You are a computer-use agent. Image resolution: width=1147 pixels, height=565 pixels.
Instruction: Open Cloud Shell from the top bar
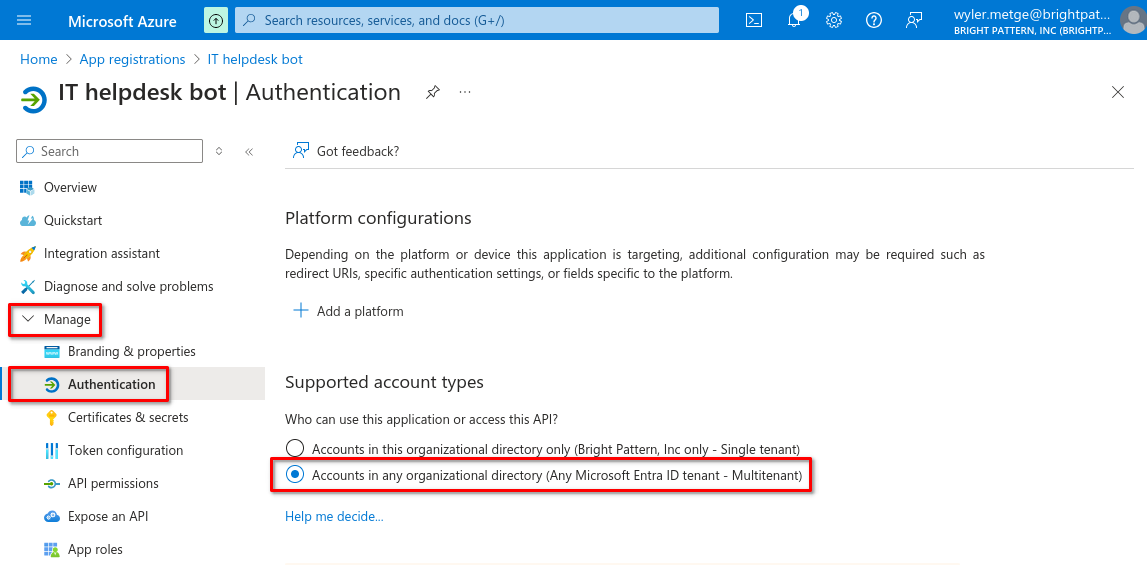(x=754, y=20)
